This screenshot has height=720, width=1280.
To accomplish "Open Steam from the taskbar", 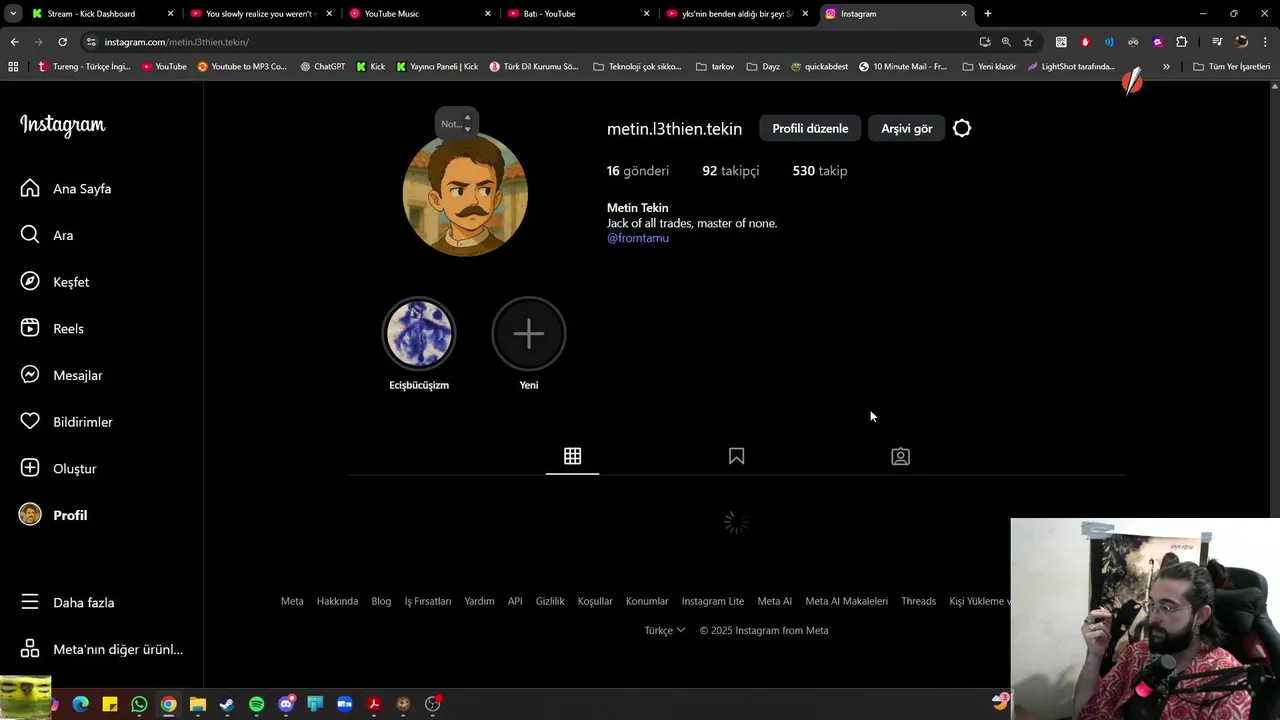I will coord(227,705).
